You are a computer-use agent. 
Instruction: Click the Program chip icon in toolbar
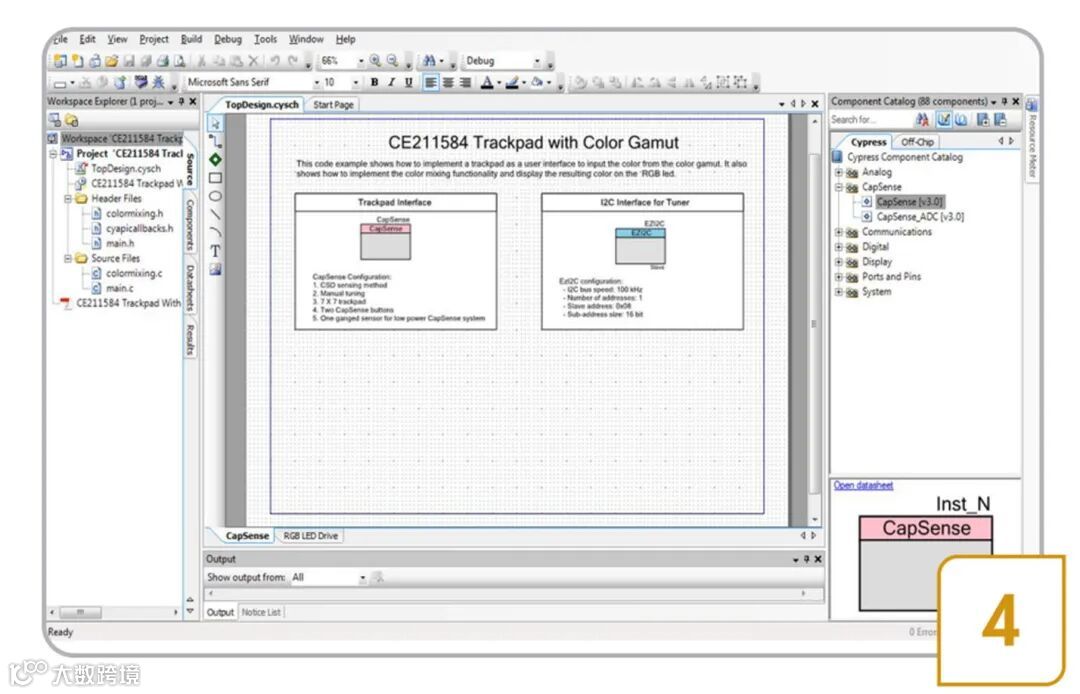pos(141,83)
